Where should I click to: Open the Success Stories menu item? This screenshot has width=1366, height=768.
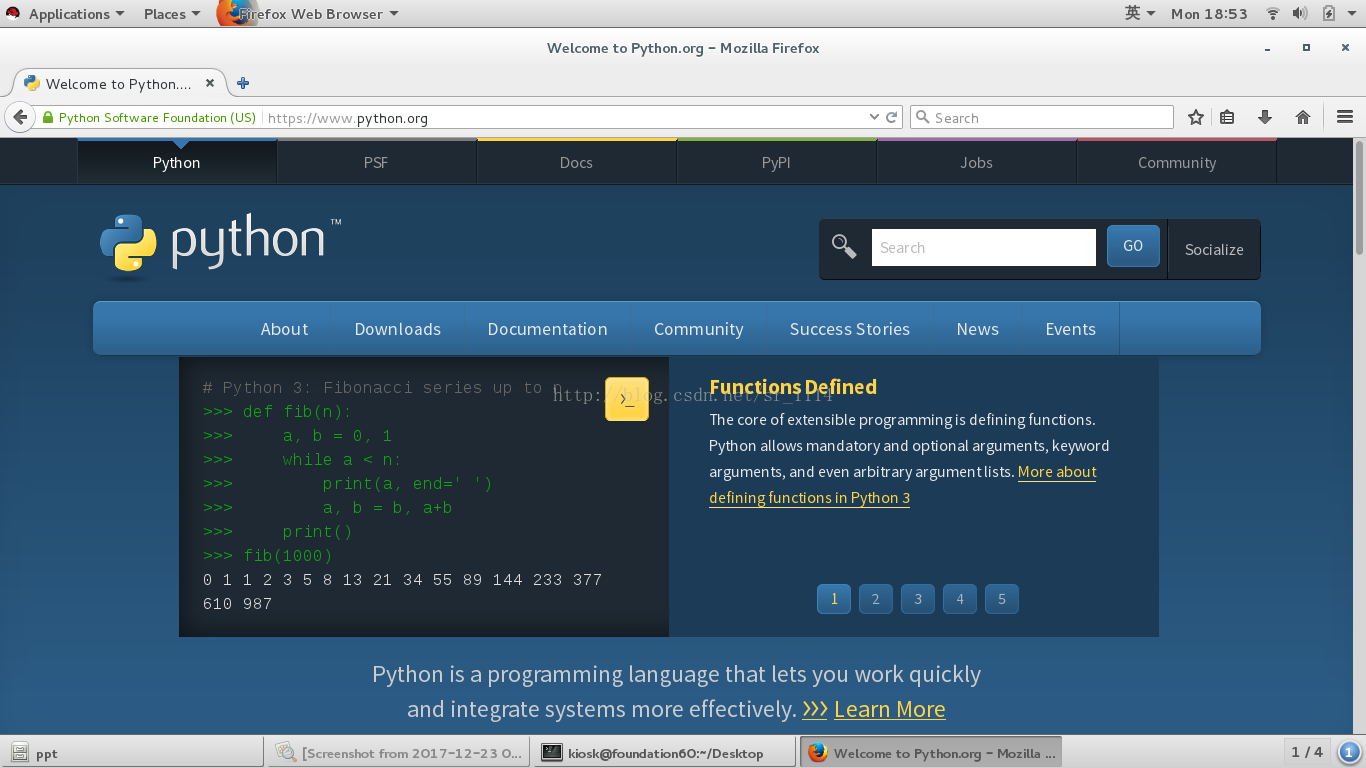click(850, 329)
